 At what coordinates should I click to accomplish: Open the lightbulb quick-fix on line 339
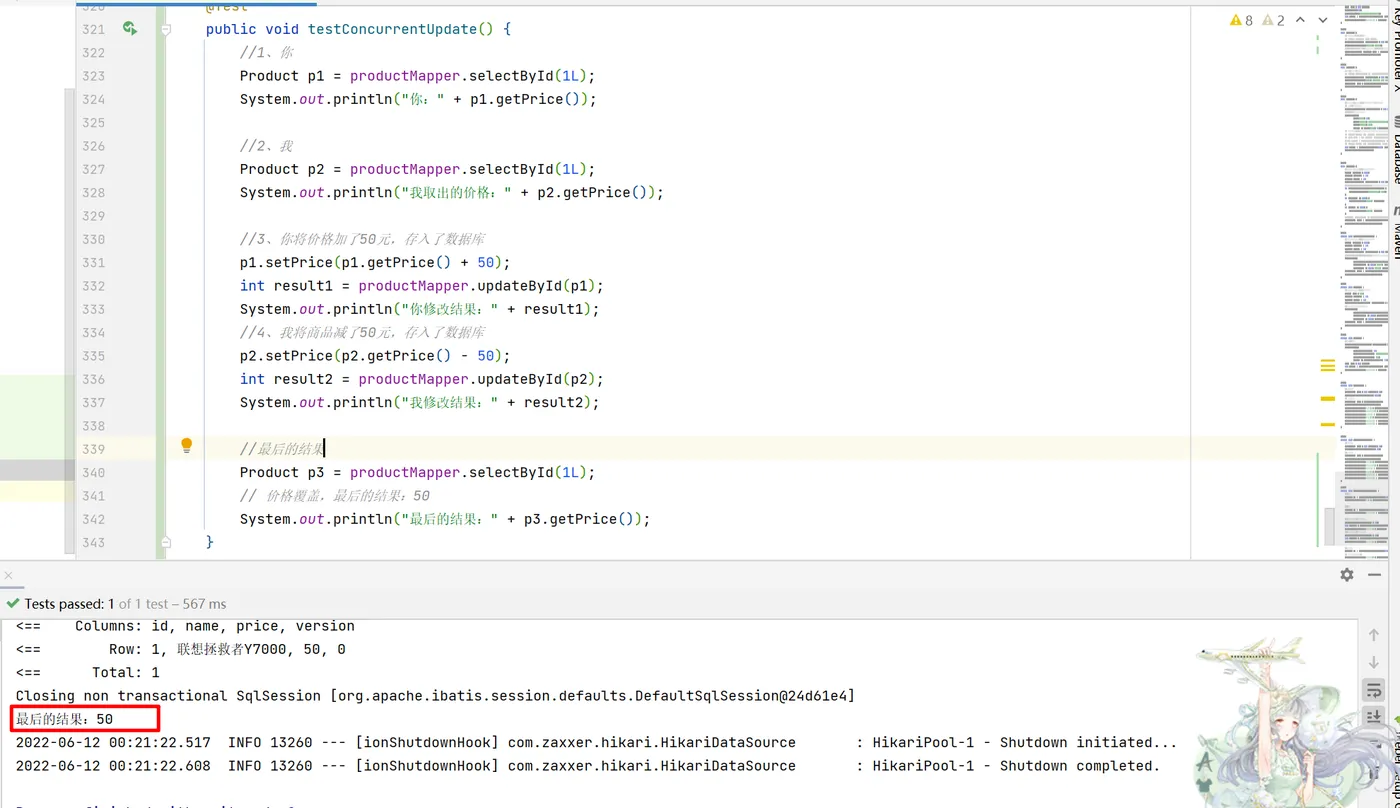click(186, 446)
